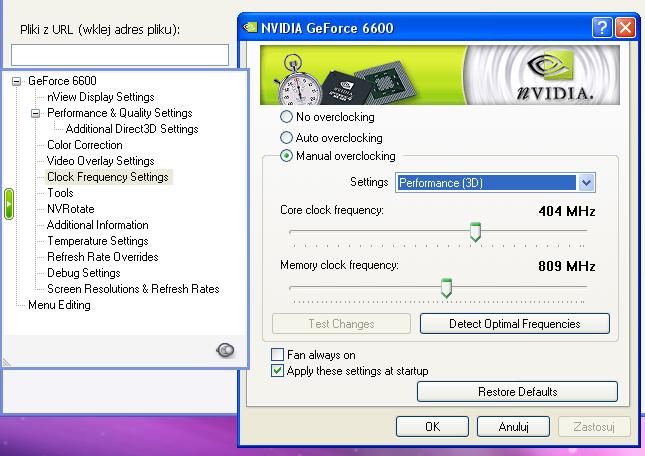Open Tools in the tree
Image resolution: width=645 pixels, height=456 pixels.
(60, 193)
